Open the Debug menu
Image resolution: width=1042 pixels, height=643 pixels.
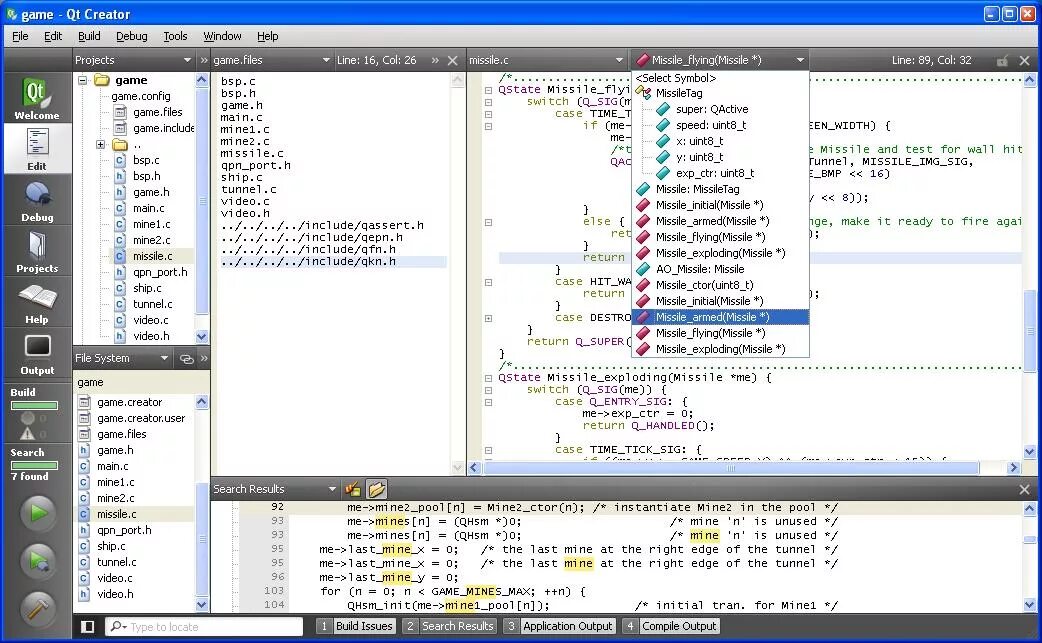click(x=132, y=36)
